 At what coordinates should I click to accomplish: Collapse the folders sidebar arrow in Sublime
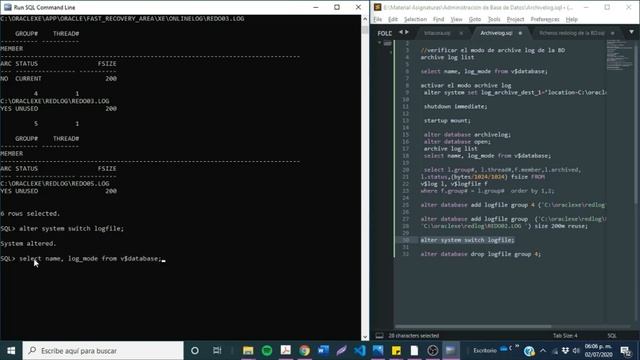(379, 42)
